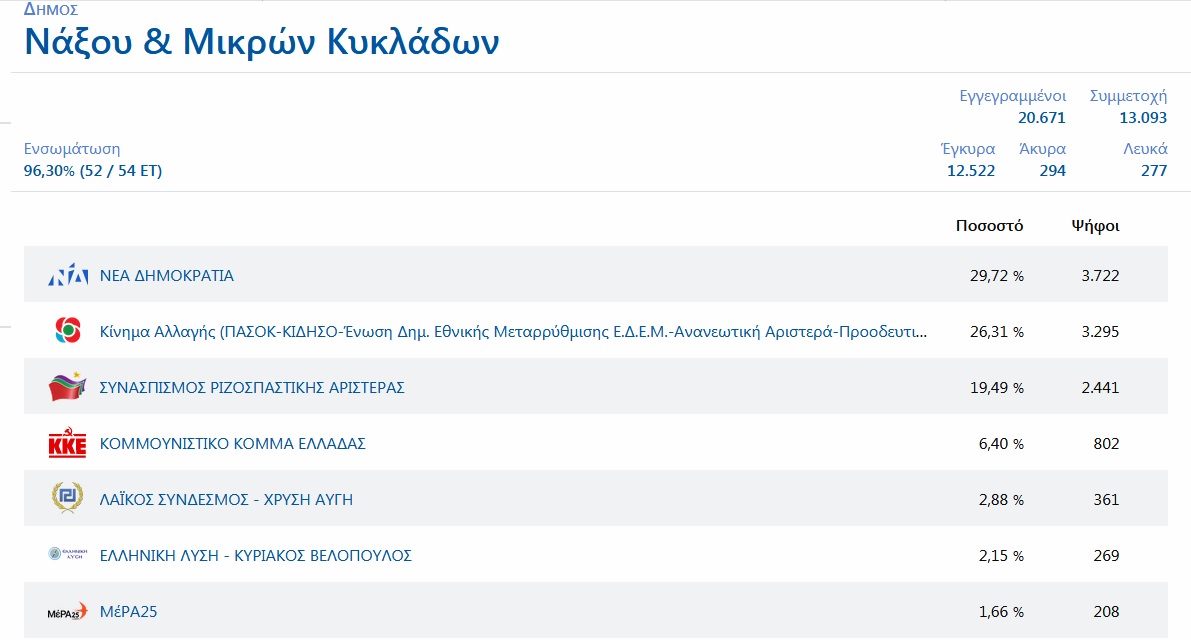
Task: Click the ΜέΡΑ25 party name
Action: pos(128,612)
